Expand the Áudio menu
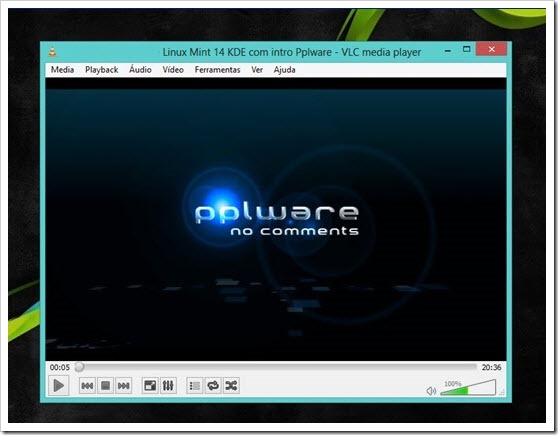This screenshot has height=435, width=558. click(140, 70)
